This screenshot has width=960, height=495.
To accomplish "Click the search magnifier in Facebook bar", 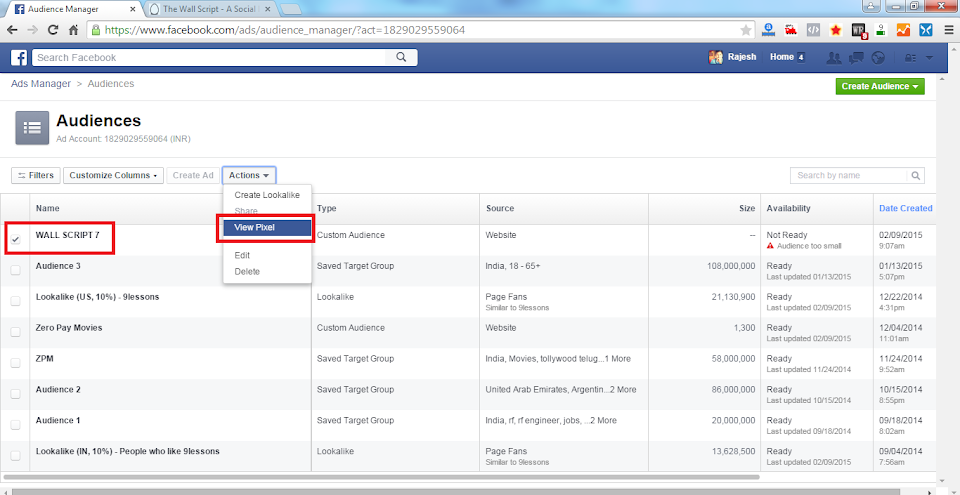I will [401, 58].
